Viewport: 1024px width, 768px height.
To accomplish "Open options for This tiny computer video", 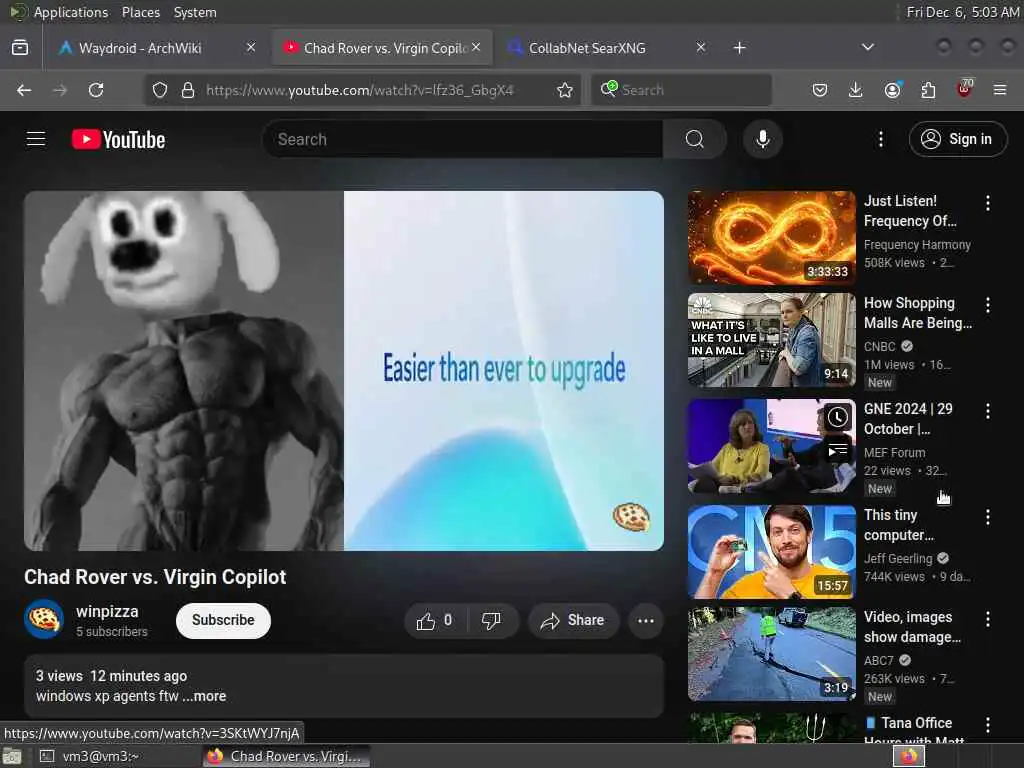I will 987,517.
